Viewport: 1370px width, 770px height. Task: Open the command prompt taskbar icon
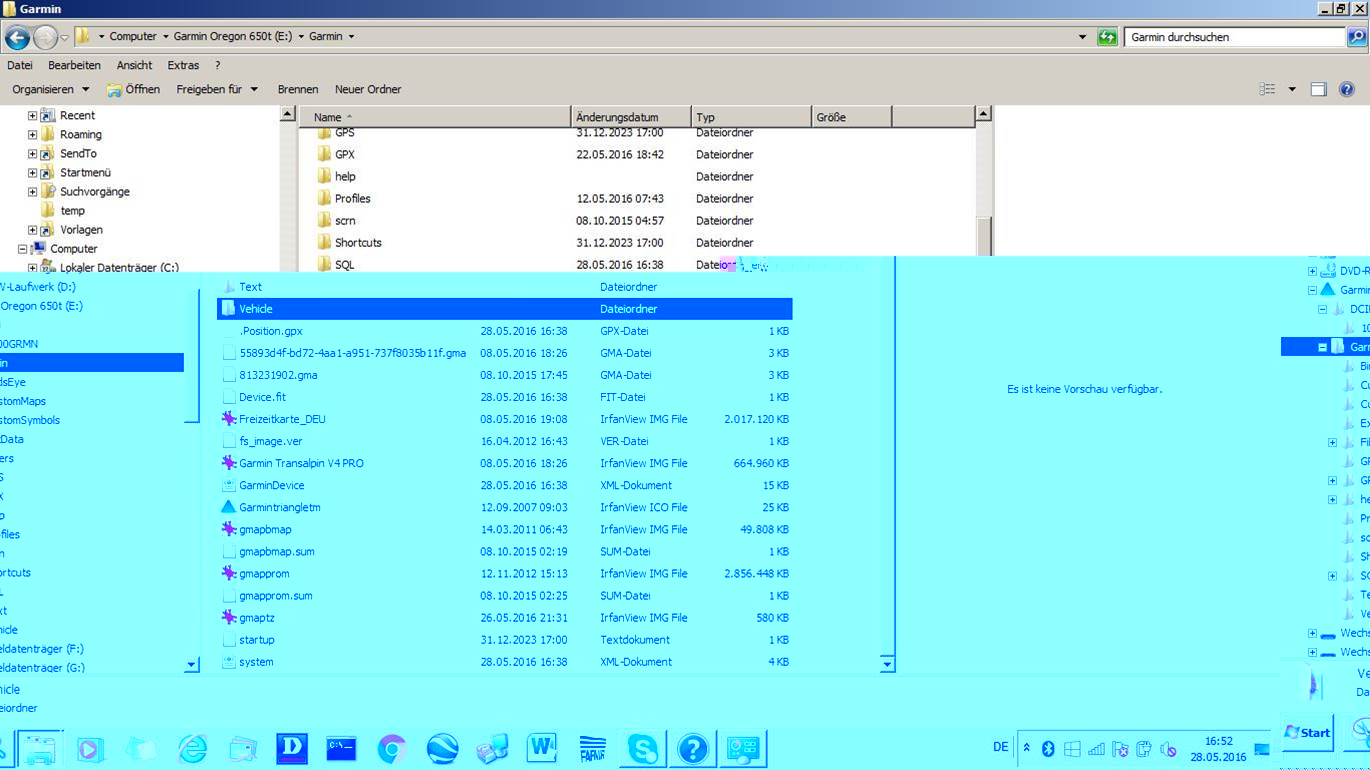click(x=342, y=748)
